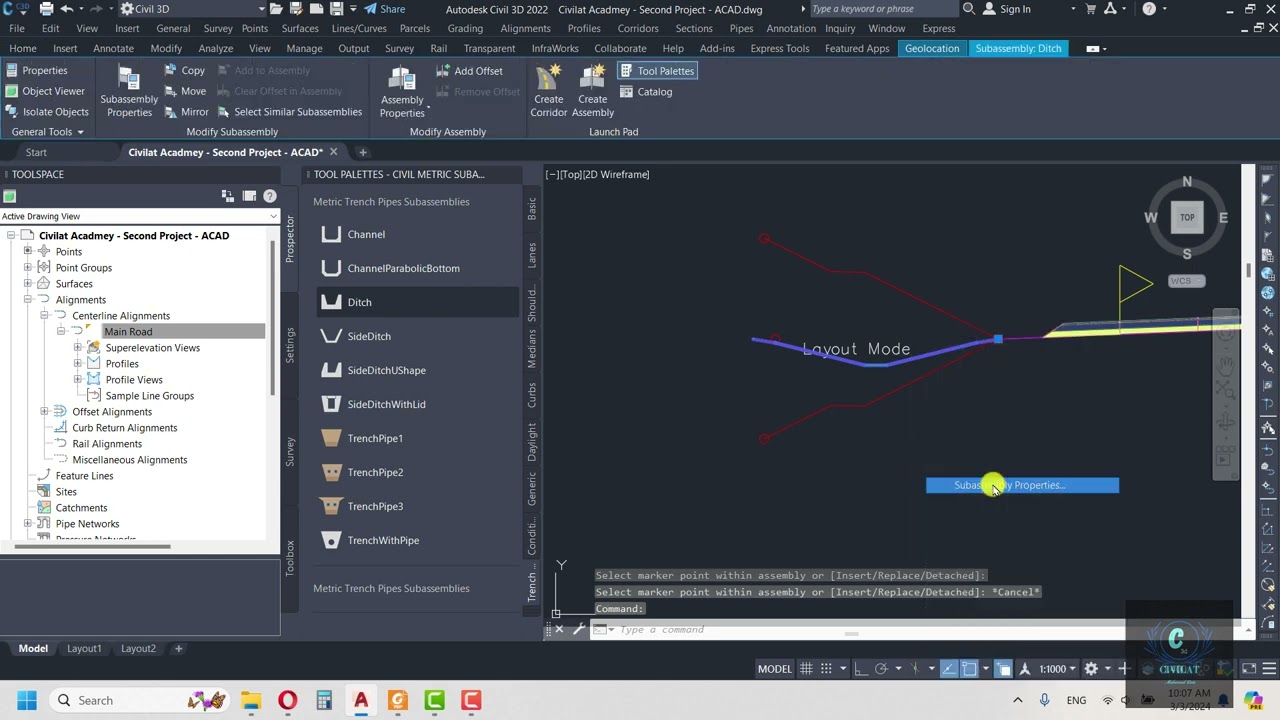Use the Mirror subassembly tool

[185, 112]
